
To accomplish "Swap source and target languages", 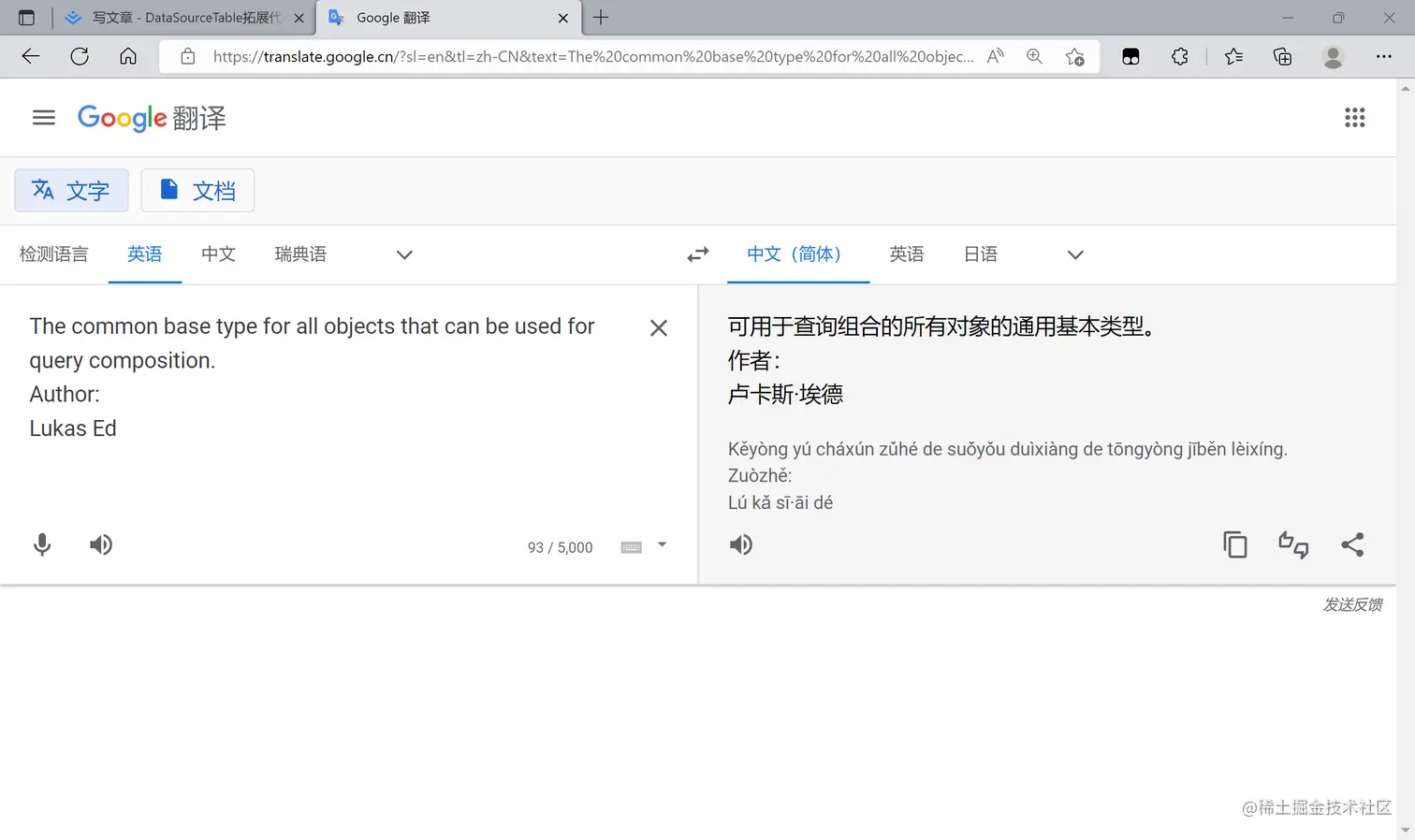I will 698,254.
